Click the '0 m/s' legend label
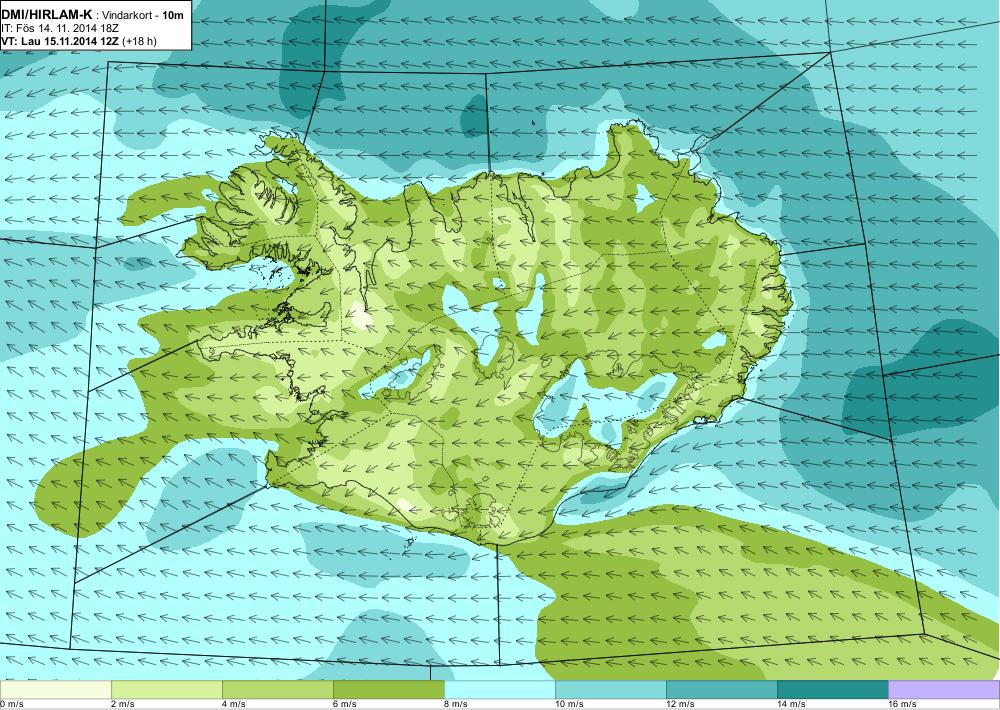Image resolution: width=1000 pixels, height=710 pixels. pyautogui.click(x=12, y=704)
